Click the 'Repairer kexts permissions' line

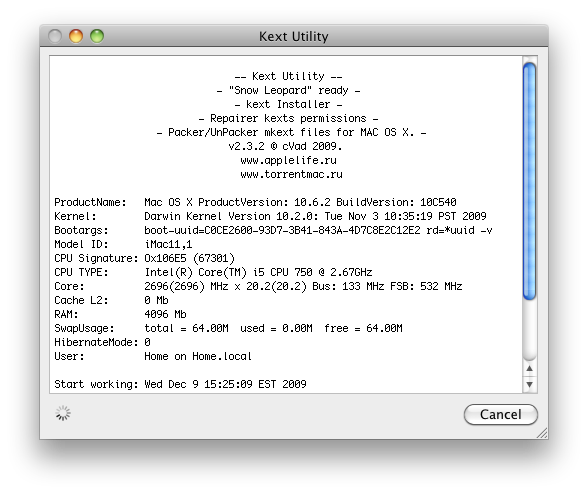288,119
